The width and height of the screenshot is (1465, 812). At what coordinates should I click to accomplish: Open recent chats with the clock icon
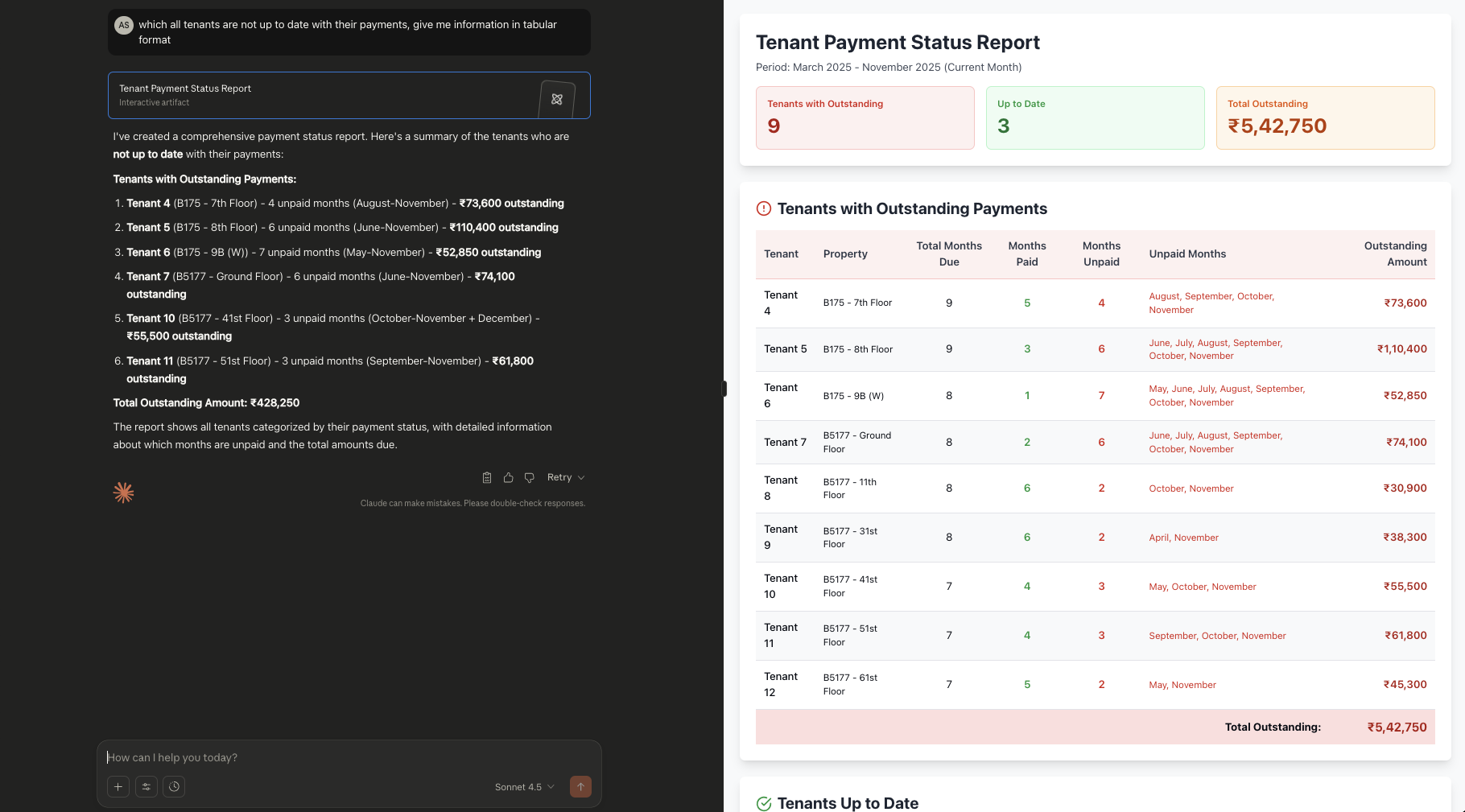174,786
